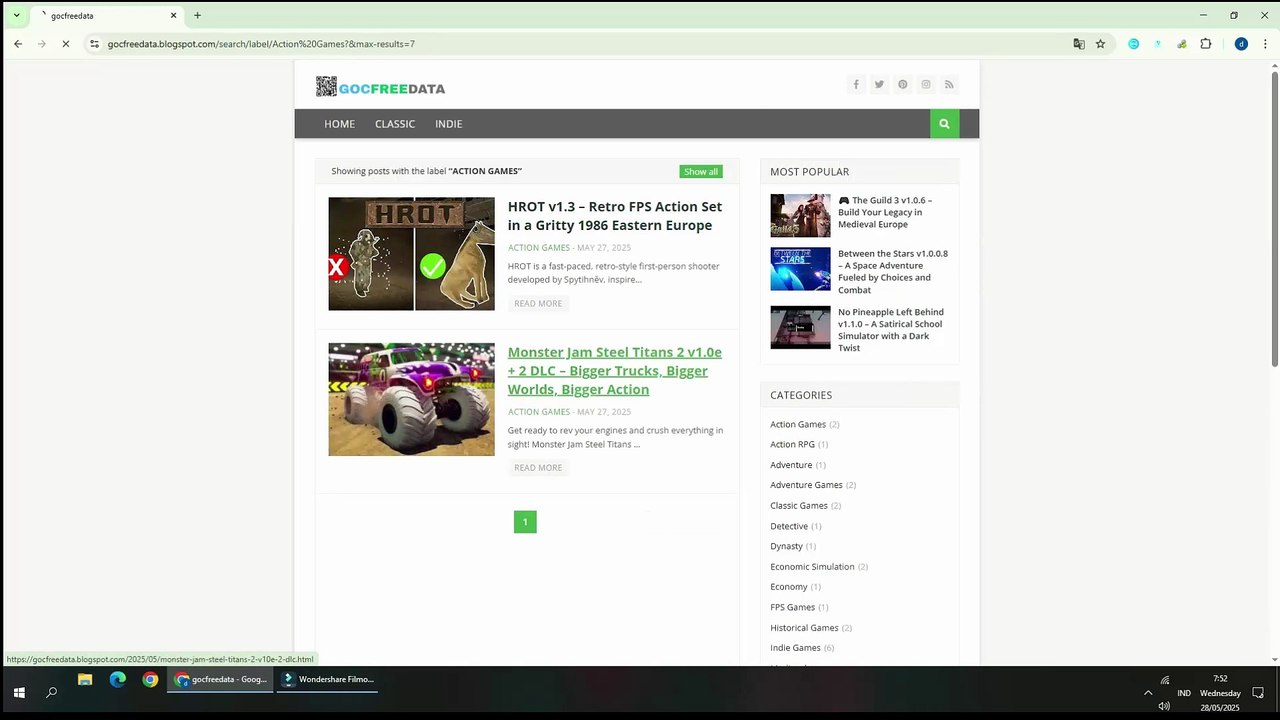Open The Guild 3 popular post thumbnail
This screenshot has height=720, width=1280.
point(800,215)
